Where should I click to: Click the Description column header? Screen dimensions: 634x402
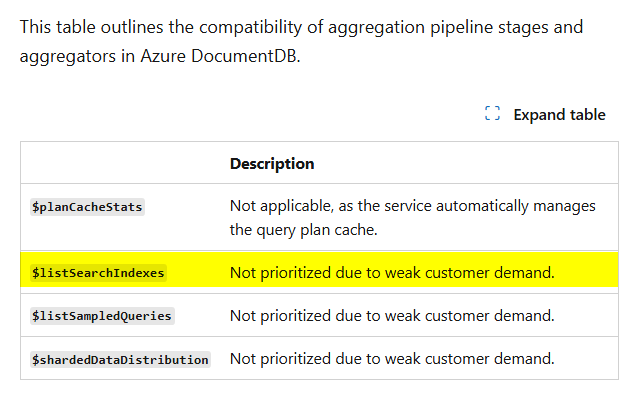coord(272,163)
